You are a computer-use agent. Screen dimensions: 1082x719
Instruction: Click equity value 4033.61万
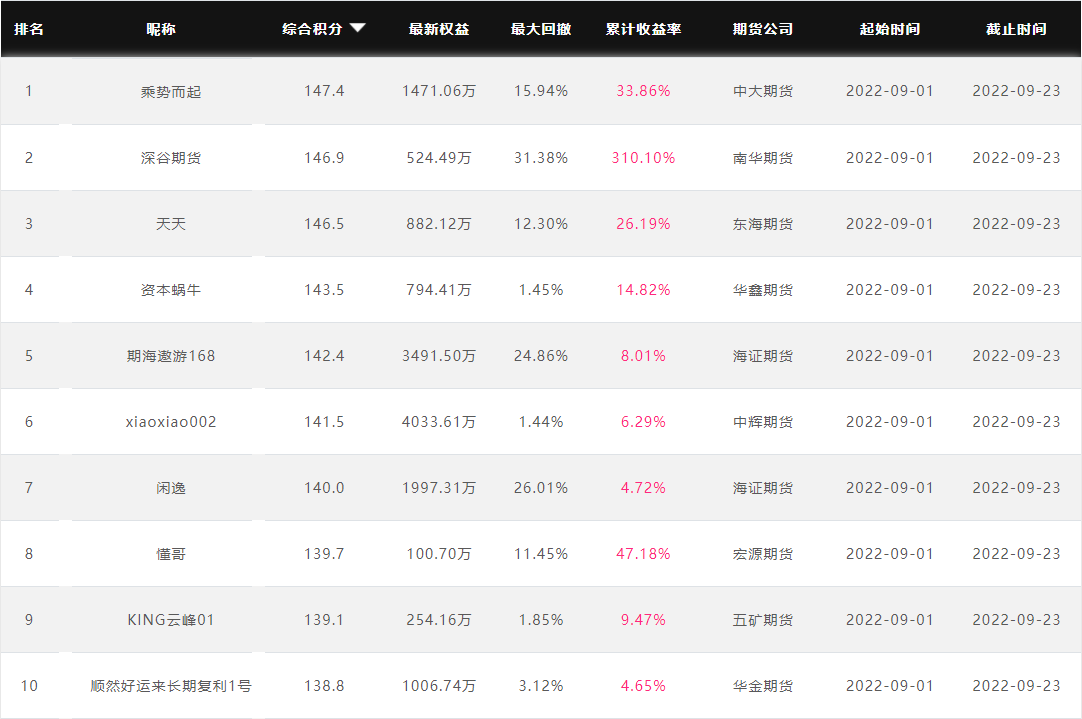[439, 422]
